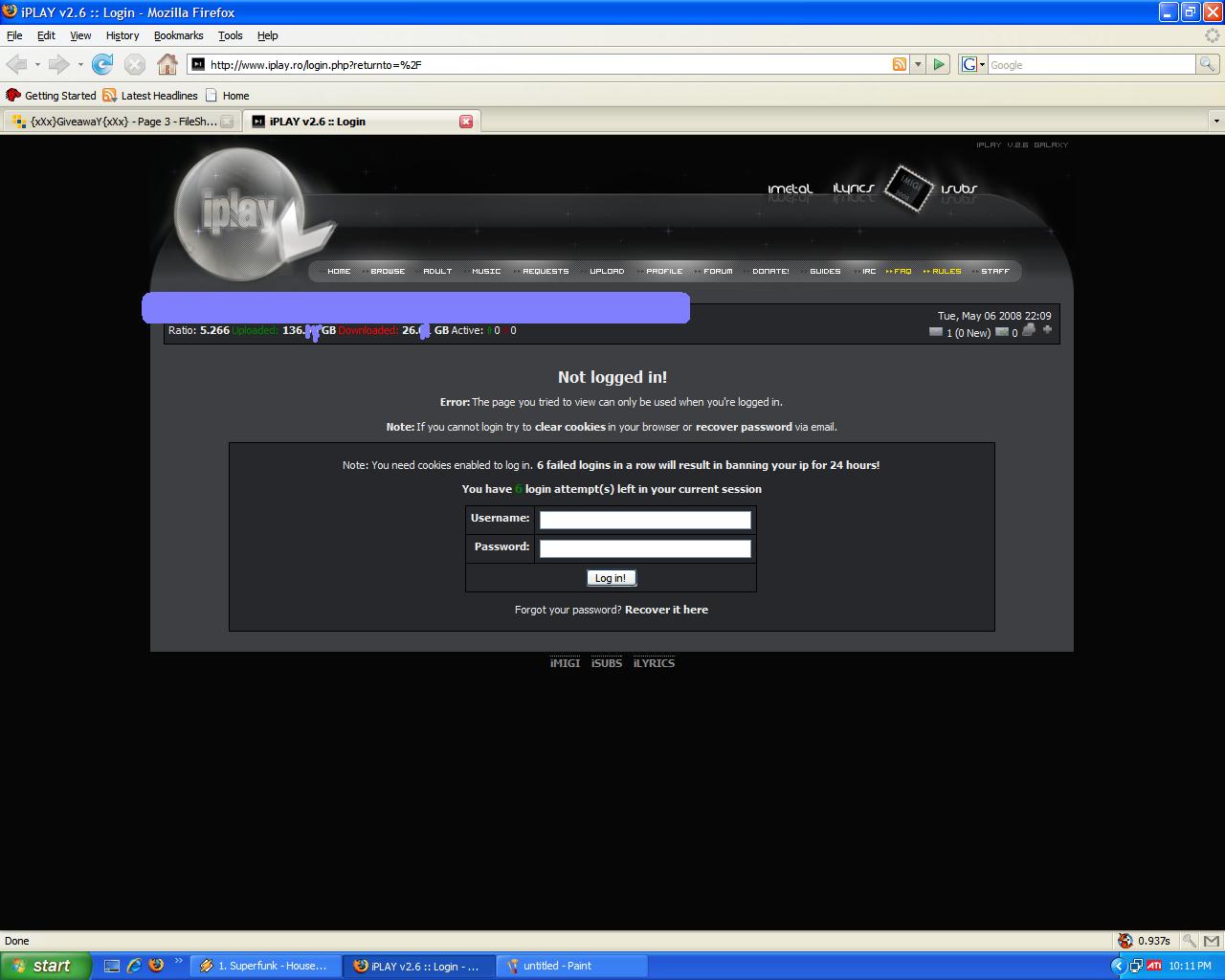
Task: Click the friends icon beside message counts
Action: point(1029,330)
